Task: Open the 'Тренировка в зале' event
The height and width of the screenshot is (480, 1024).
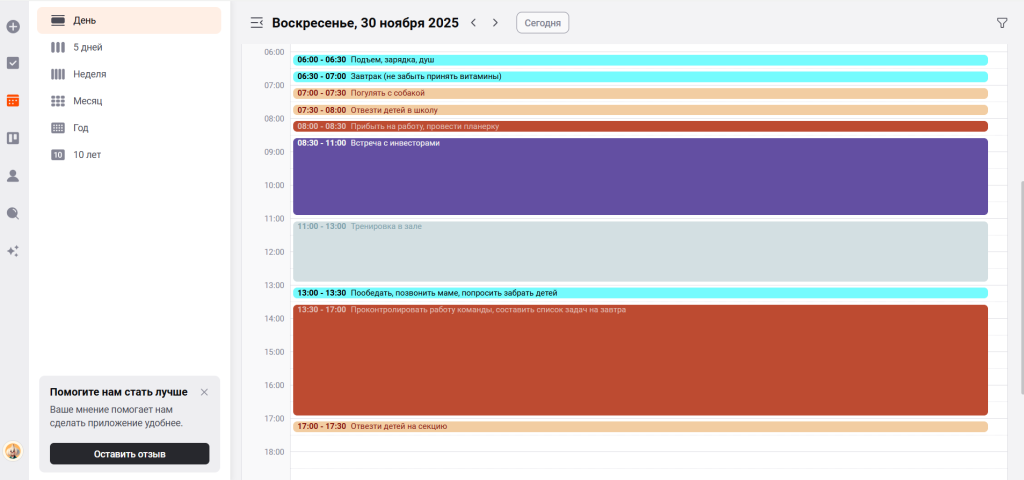Action: [x=640, y=252]
